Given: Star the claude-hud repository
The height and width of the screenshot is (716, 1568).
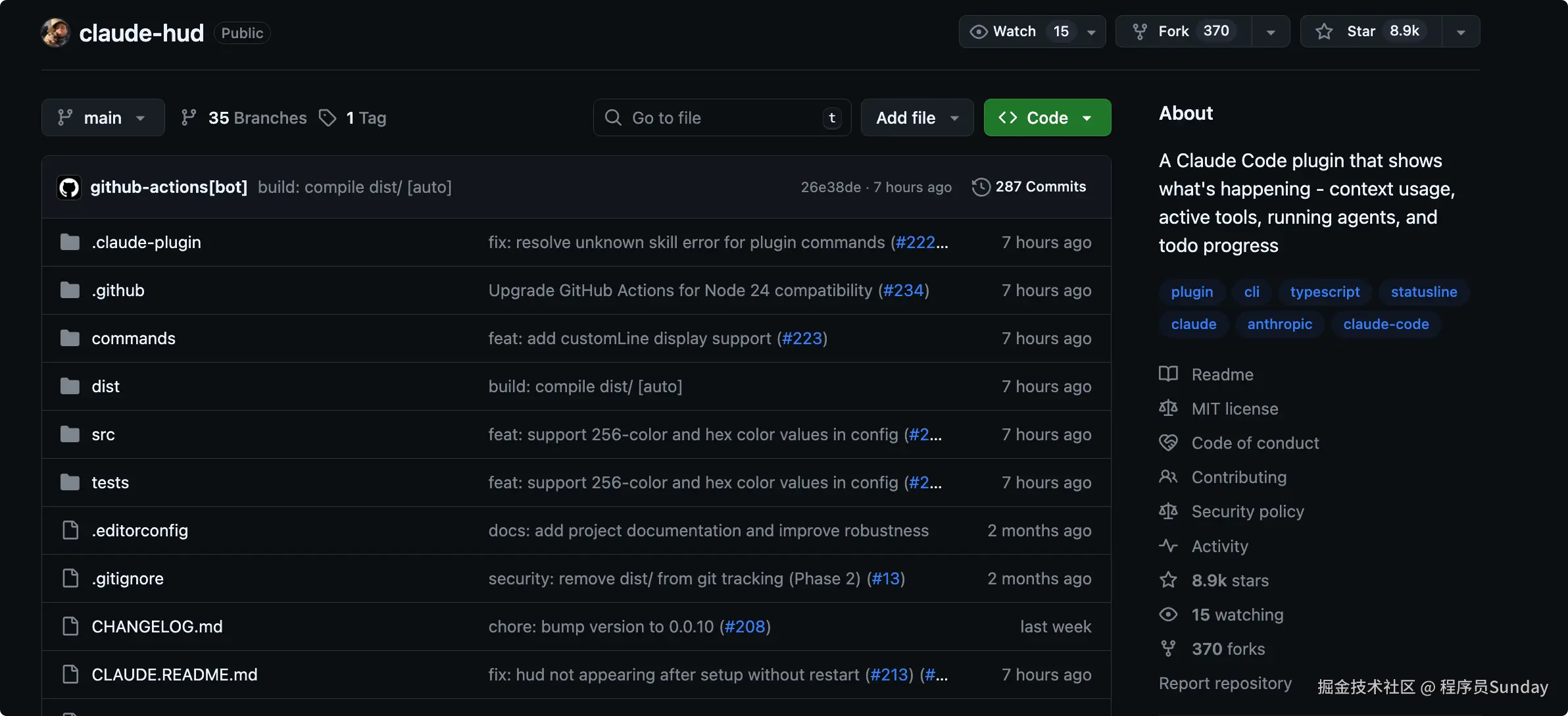Looking at the screenshot, I should point(1371,32).
